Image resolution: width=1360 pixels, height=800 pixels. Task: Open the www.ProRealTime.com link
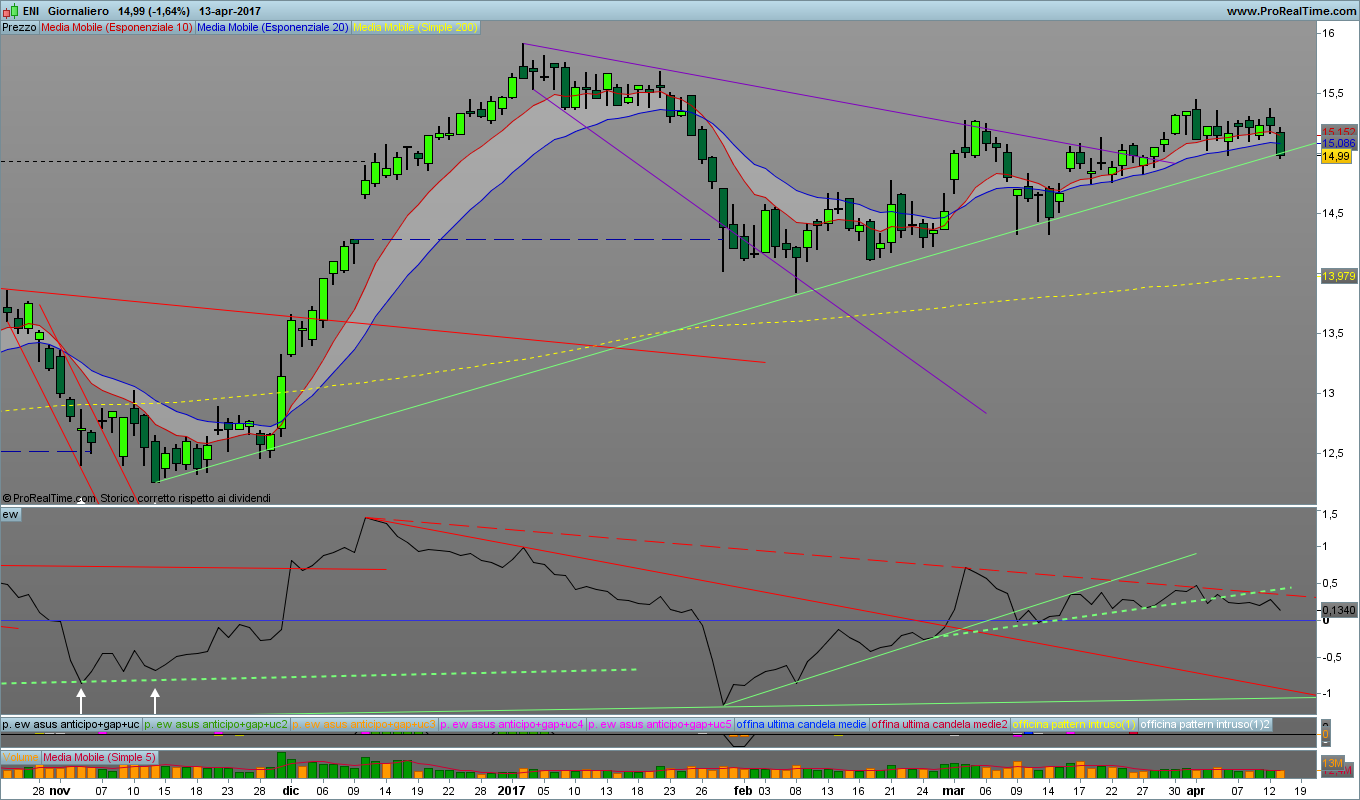1290,11
